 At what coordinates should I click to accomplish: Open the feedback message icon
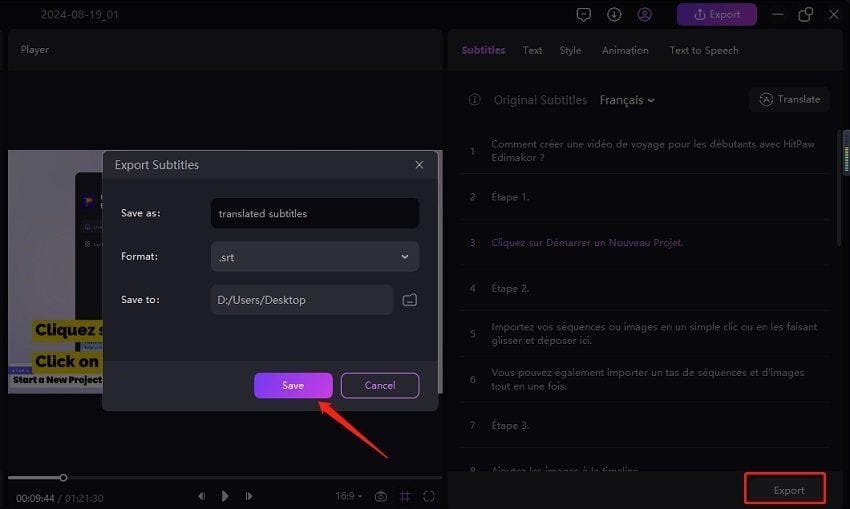click(x=583, y=15)
